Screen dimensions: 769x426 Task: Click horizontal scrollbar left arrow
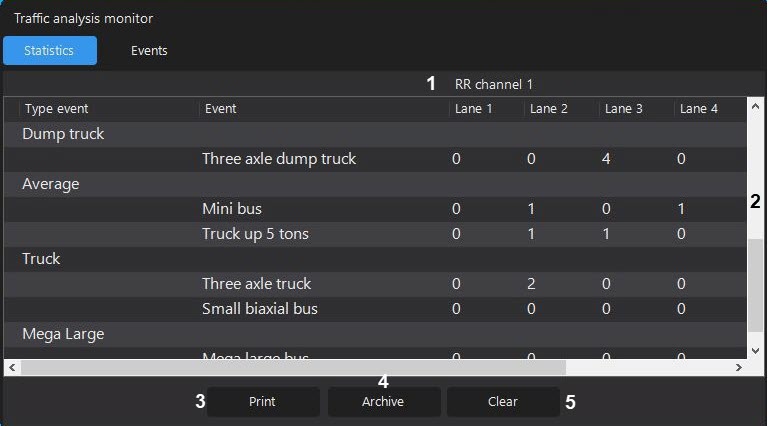click(x=12, y=368)
